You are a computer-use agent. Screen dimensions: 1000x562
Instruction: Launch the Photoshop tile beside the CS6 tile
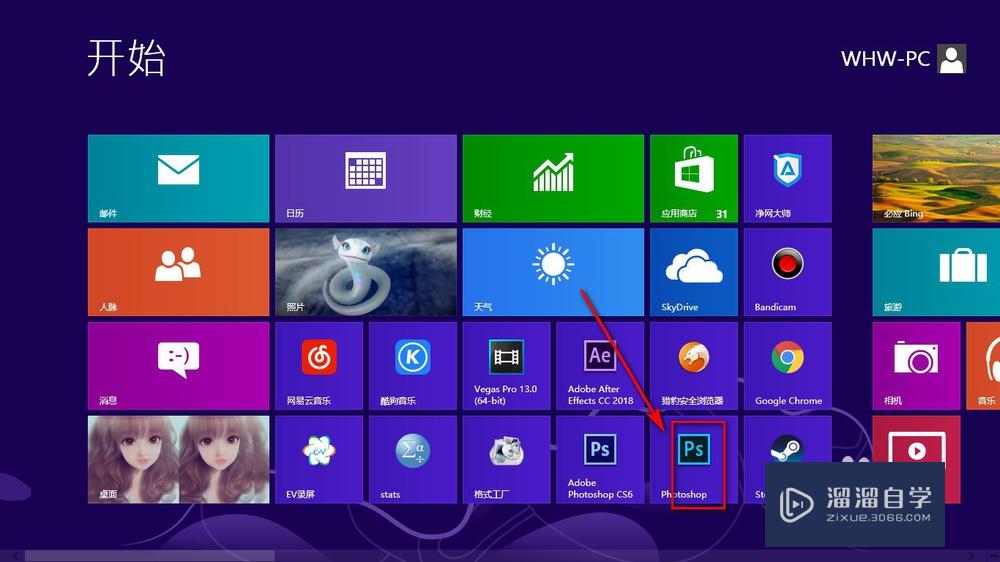tap(694, 459)
